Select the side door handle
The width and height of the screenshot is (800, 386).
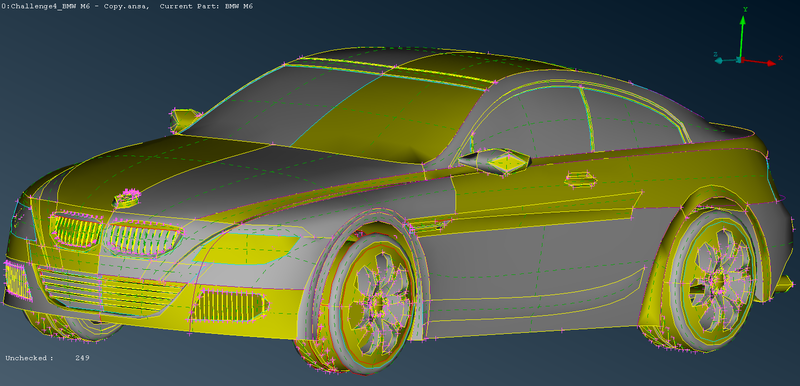[x=581, y=178]
